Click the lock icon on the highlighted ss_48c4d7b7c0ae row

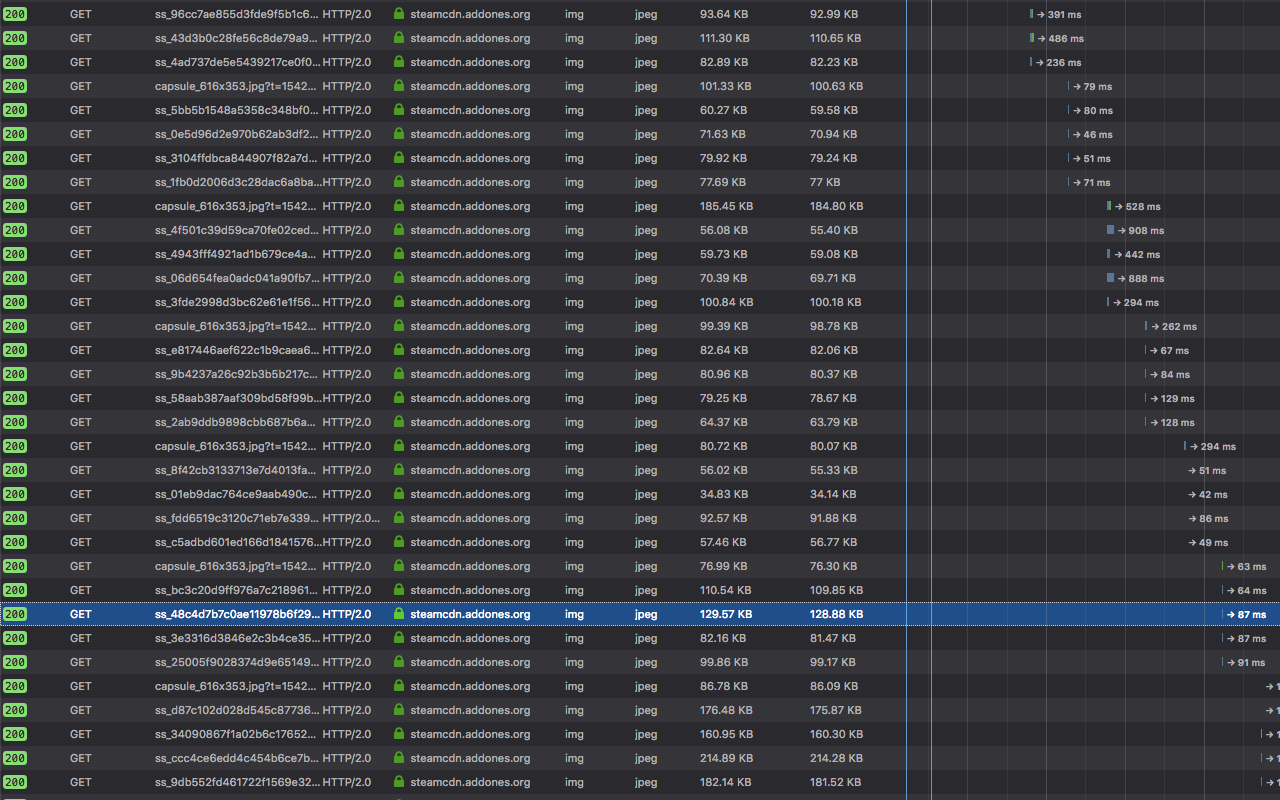point(397,614)
